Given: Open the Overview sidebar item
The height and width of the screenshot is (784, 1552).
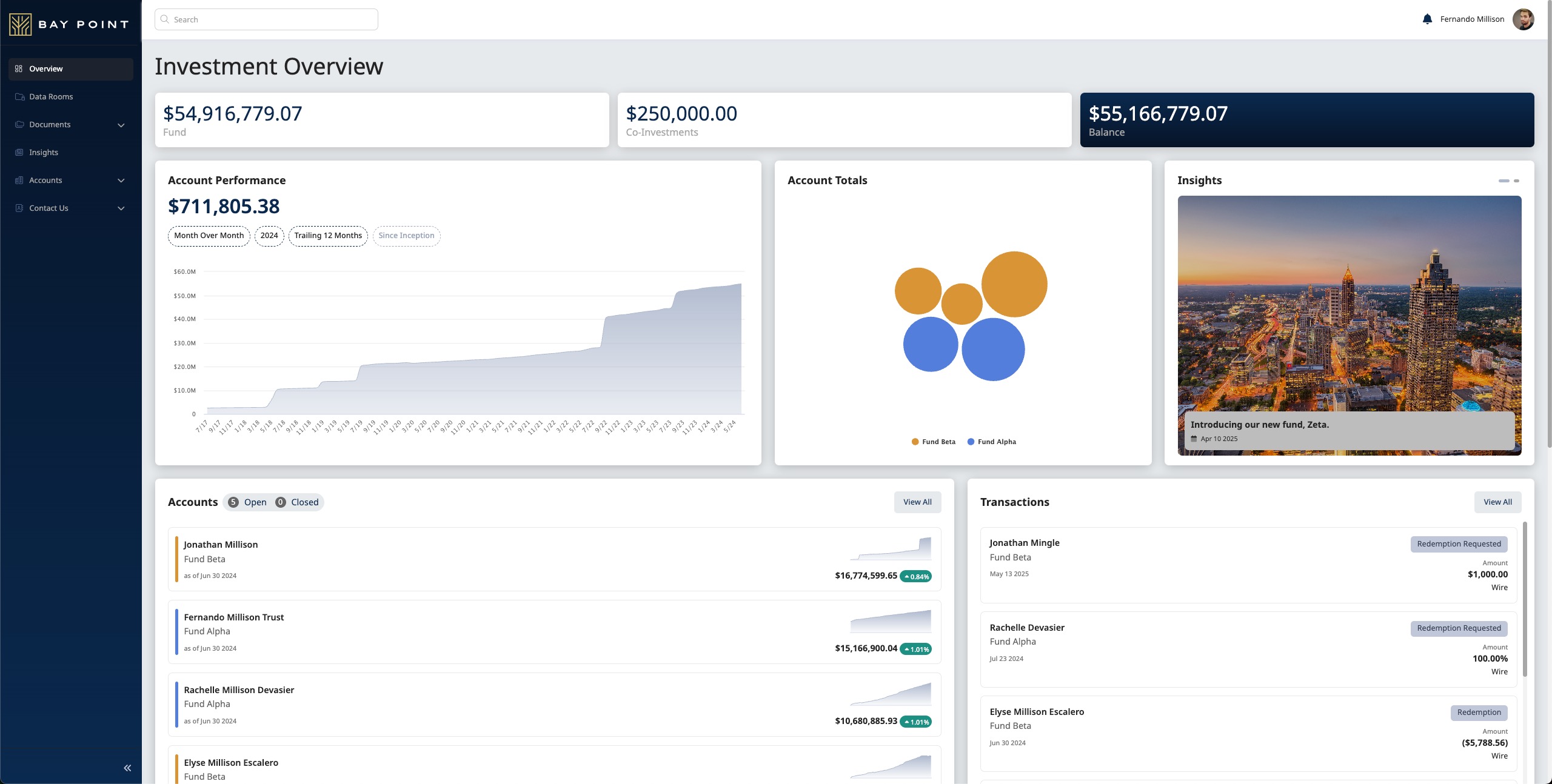Looking at the screenshot, I should [x=71, y=69].
